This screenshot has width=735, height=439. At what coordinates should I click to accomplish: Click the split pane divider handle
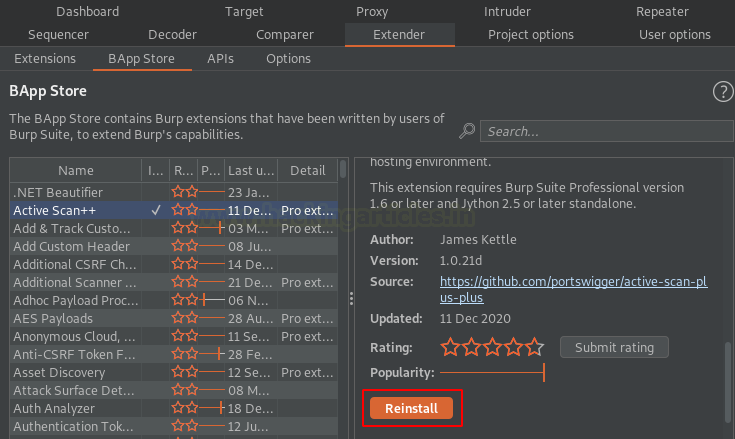coord(352,299)
